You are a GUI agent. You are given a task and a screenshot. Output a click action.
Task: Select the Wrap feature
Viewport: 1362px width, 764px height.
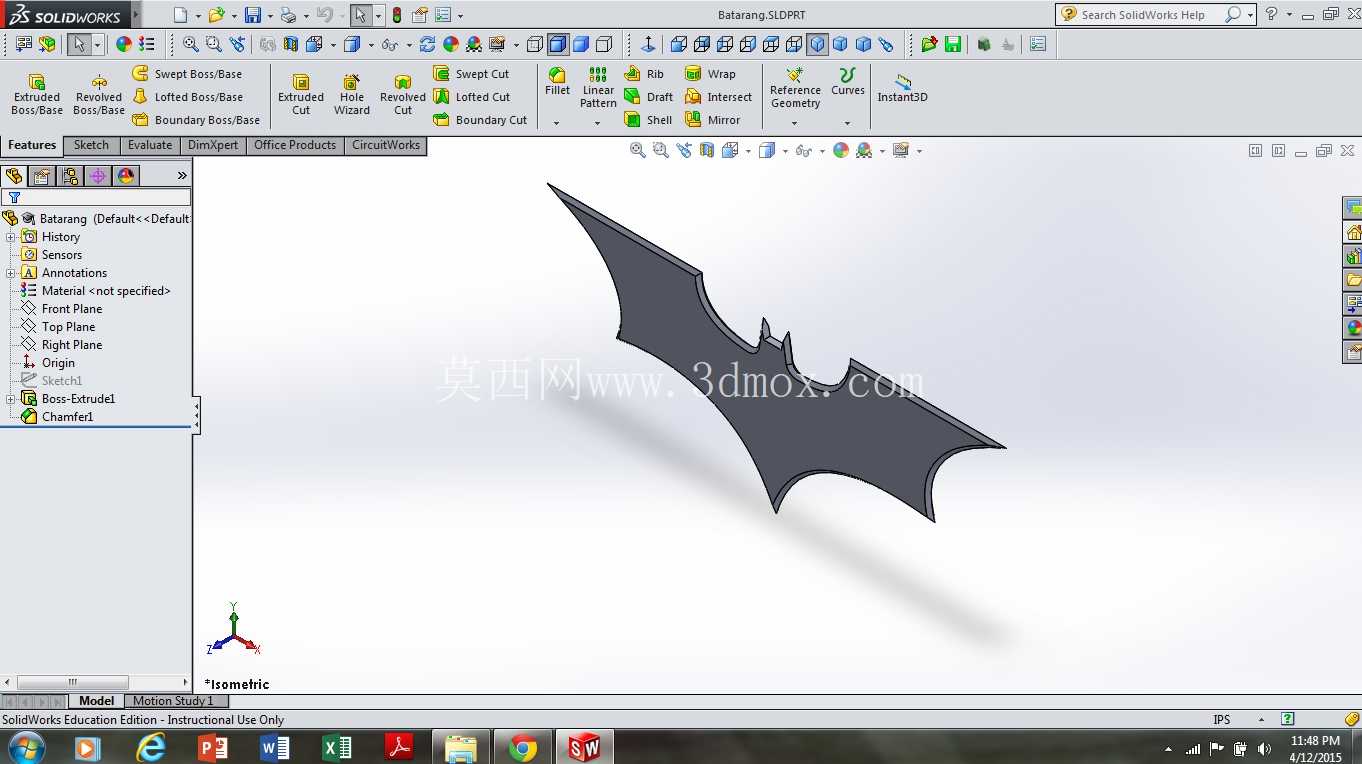[x=710, y=74]
